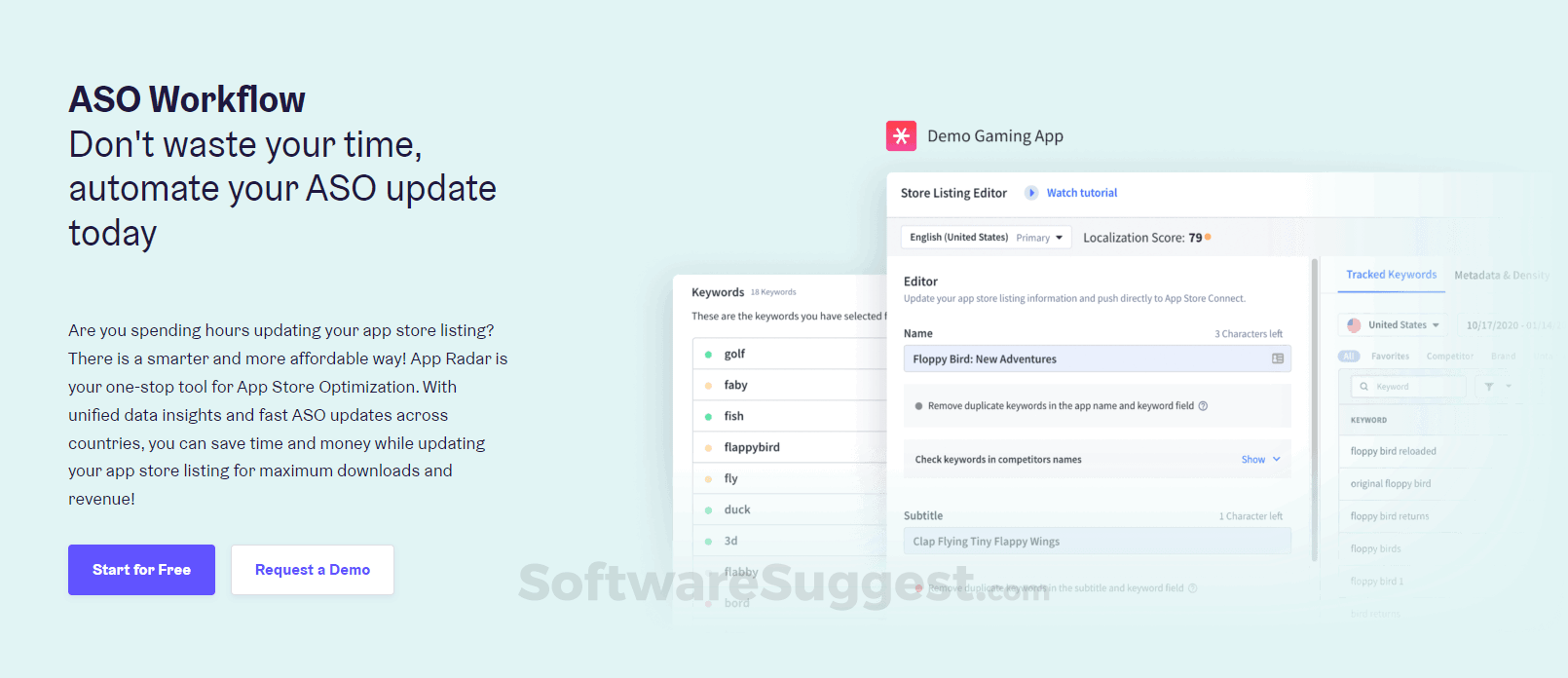1568x678 pixels.
Task: Toggle Remove duplicate keywords in app name
Action: [x=918, y=406]
